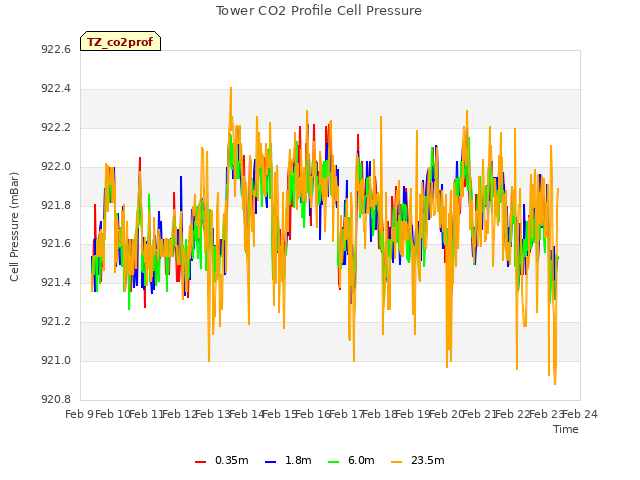Click the Feb 18 x-axis label
Screen dimensions: 640x480
click(379, 414)
